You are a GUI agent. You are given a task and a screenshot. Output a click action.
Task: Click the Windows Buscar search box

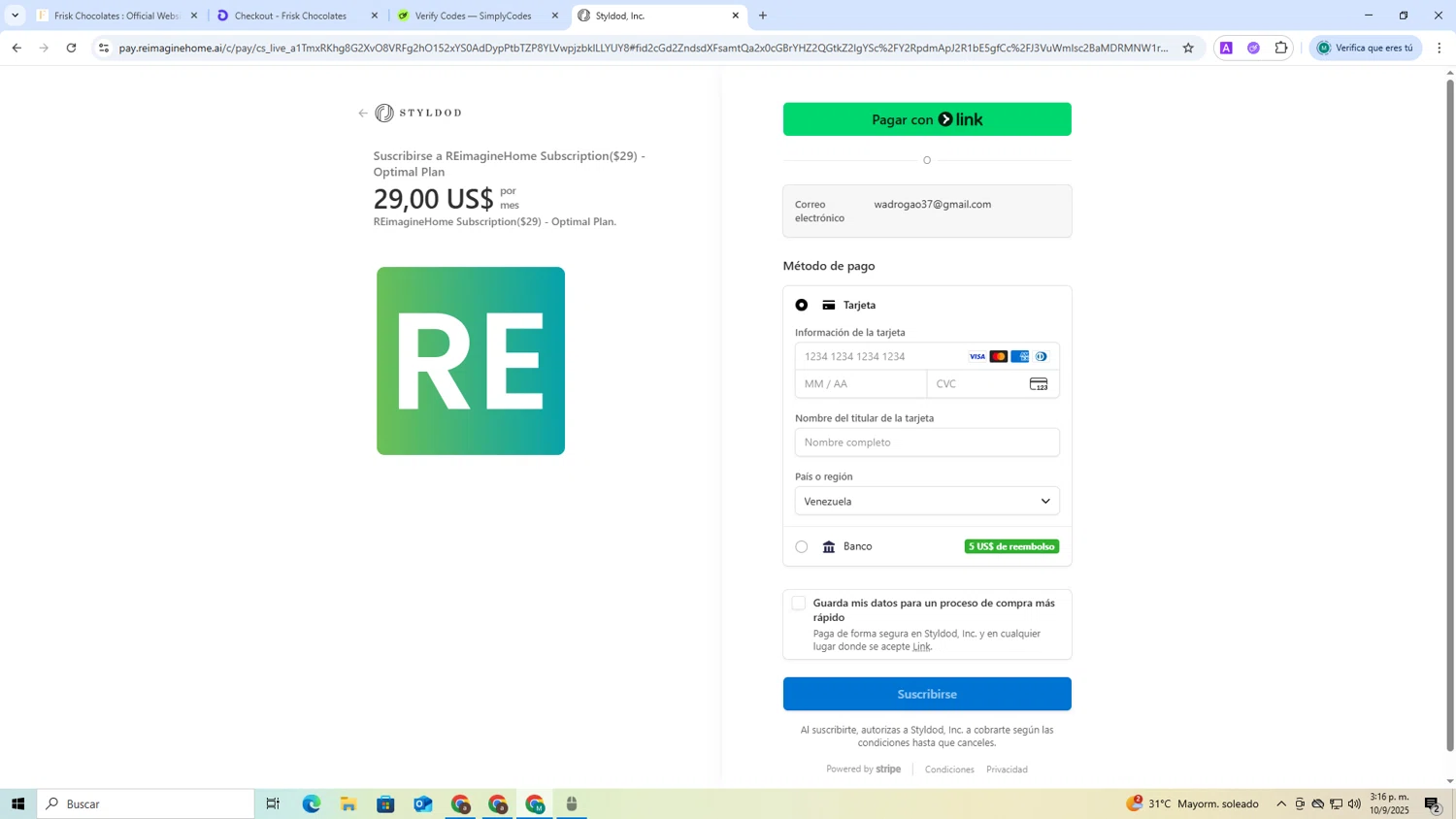[146, 803]
